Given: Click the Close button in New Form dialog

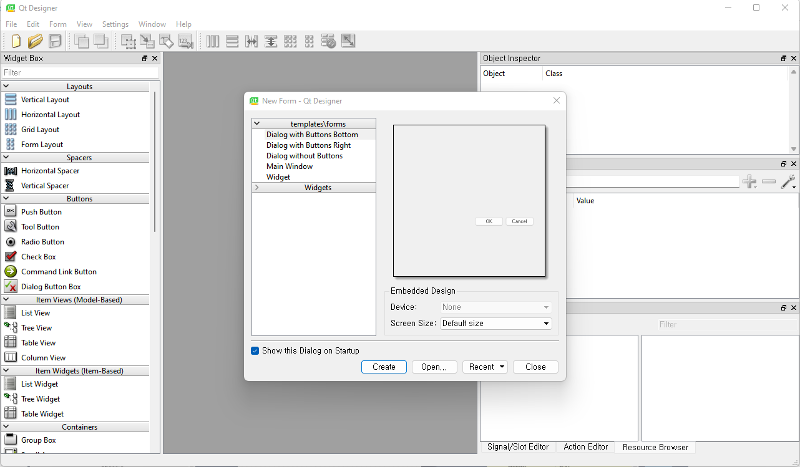Looking at the screenshot, I should tap(535, 366).
